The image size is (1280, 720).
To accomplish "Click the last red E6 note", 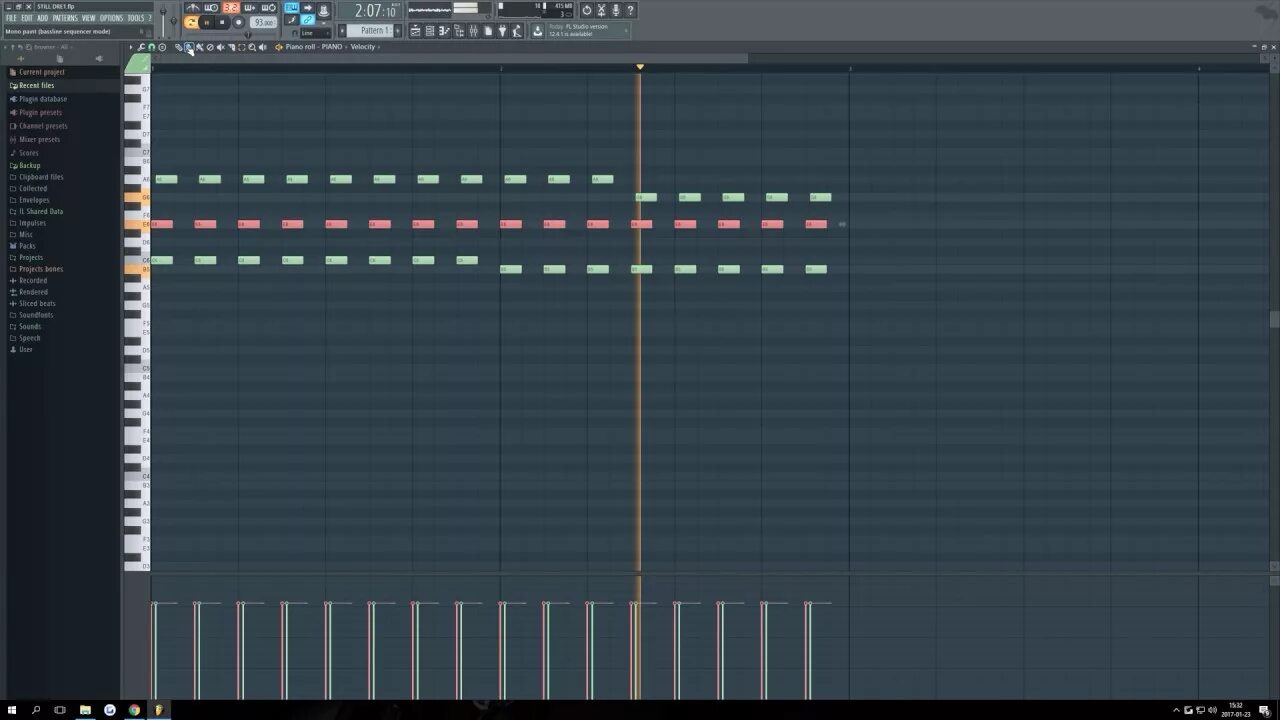I will pos(816,224).
